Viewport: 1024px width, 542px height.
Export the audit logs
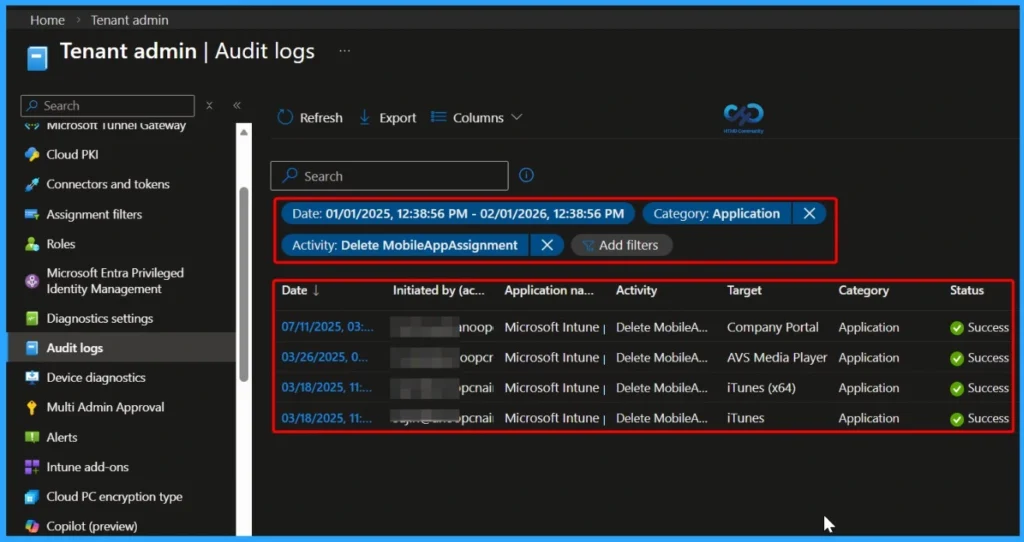tap(387, 118)
